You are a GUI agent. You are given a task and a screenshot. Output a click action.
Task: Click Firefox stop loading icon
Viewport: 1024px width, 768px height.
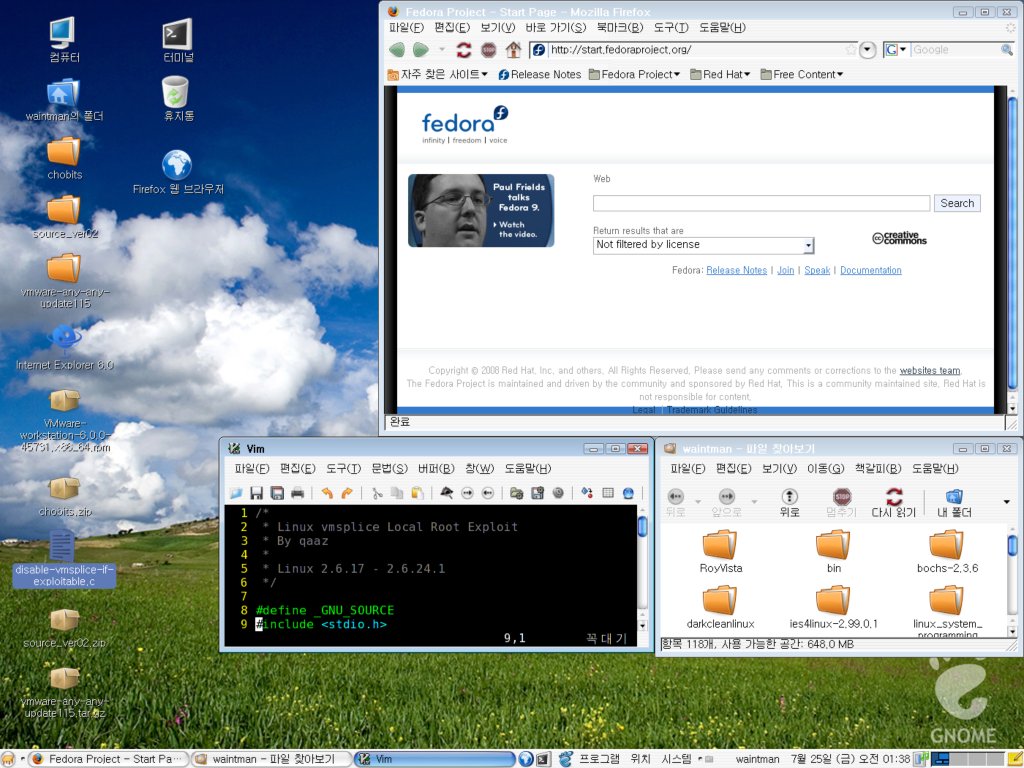tap(488, 50)
